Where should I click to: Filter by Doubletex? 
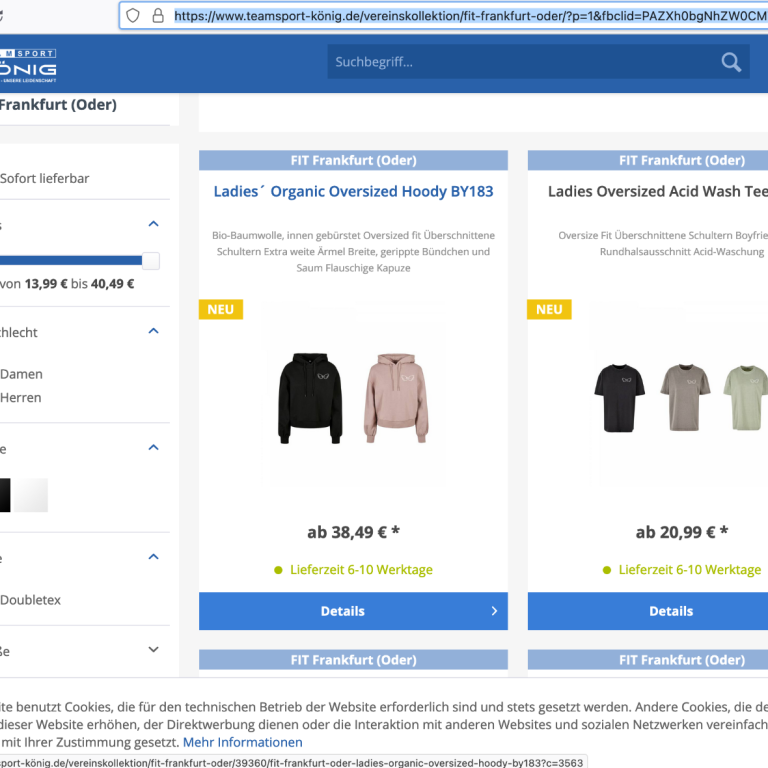coord(30,600)
